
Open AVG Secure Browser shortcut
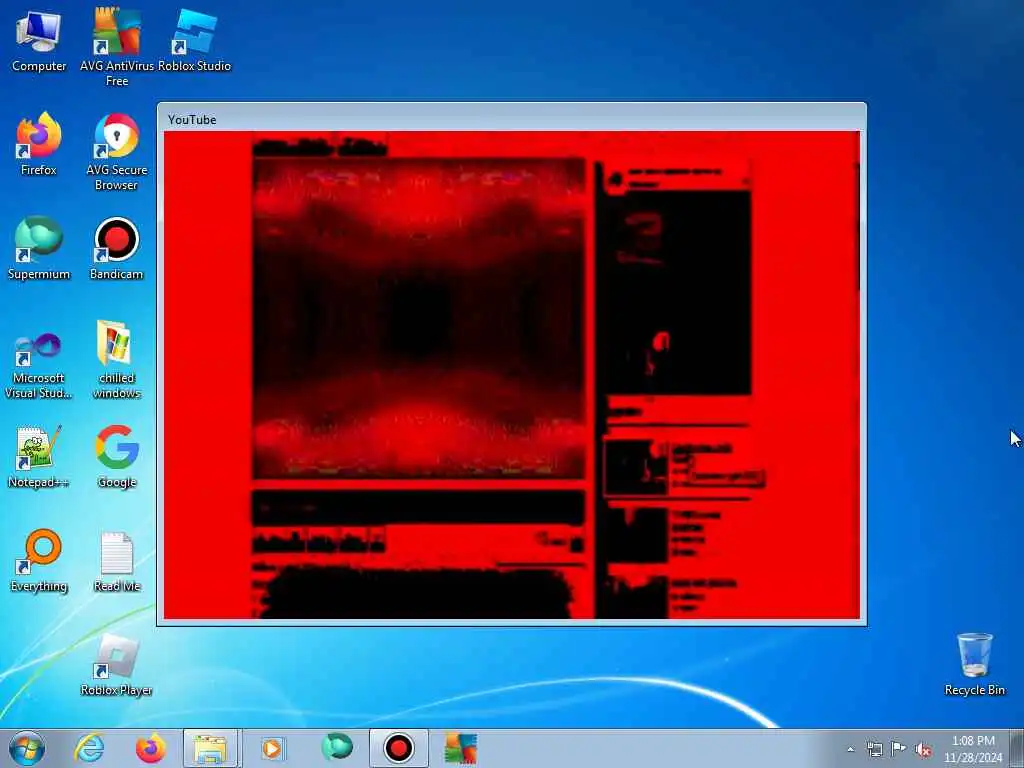coord(116,152)
